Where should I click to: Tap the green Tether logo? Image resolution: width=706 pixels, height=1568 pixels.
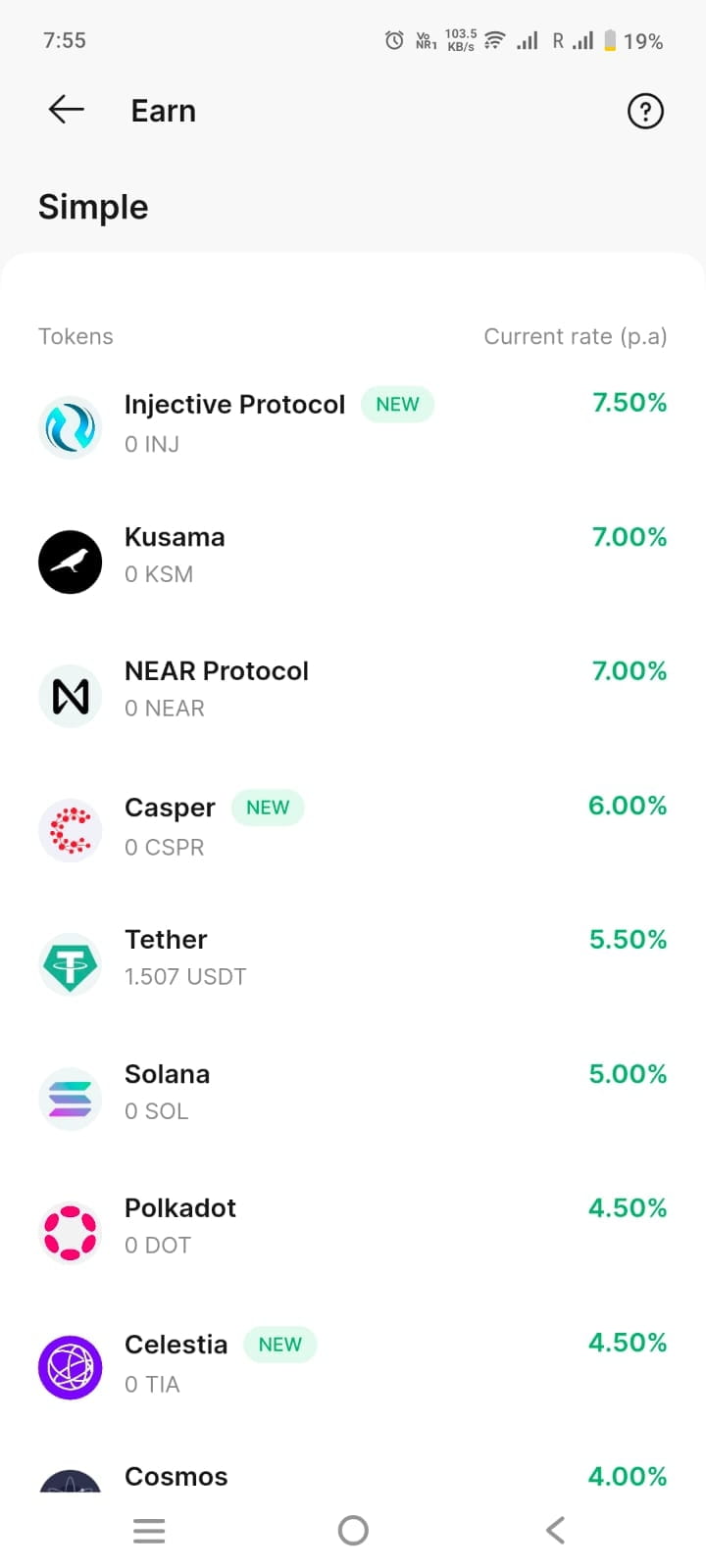click(x=71, y=964)
